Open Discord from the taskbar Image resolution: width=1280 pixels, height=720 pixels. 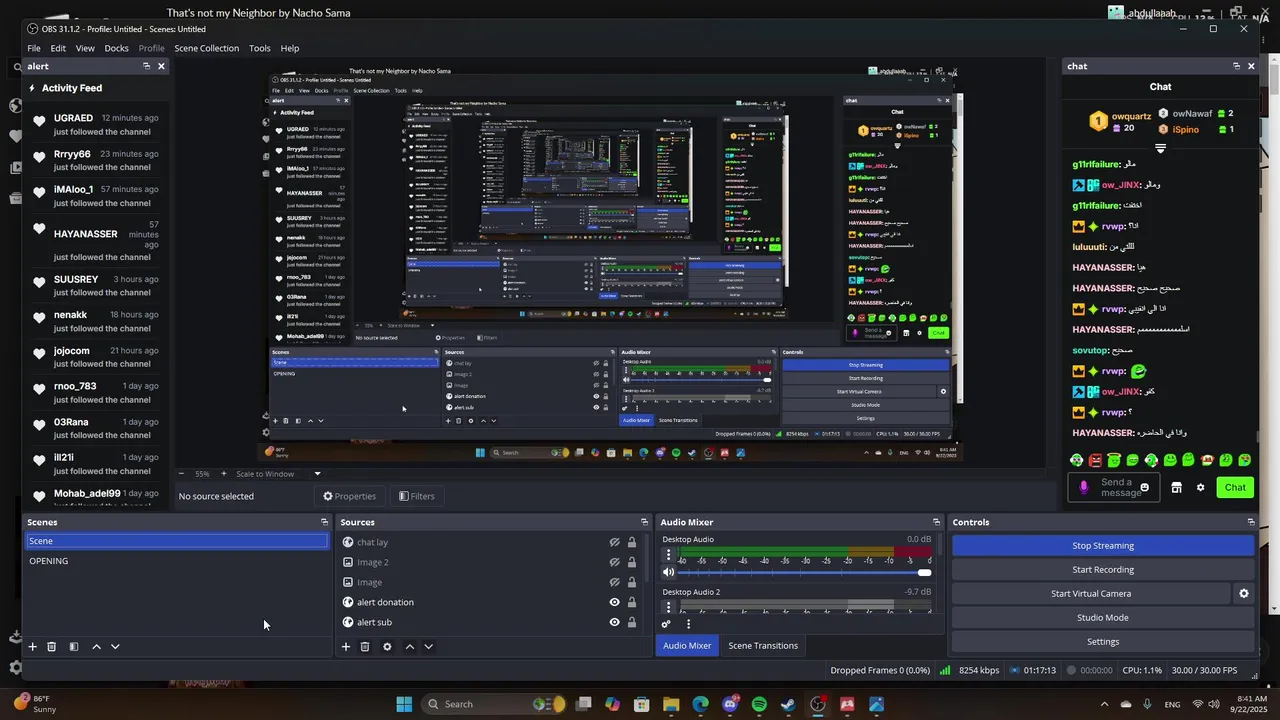click(x=730, y=704)
